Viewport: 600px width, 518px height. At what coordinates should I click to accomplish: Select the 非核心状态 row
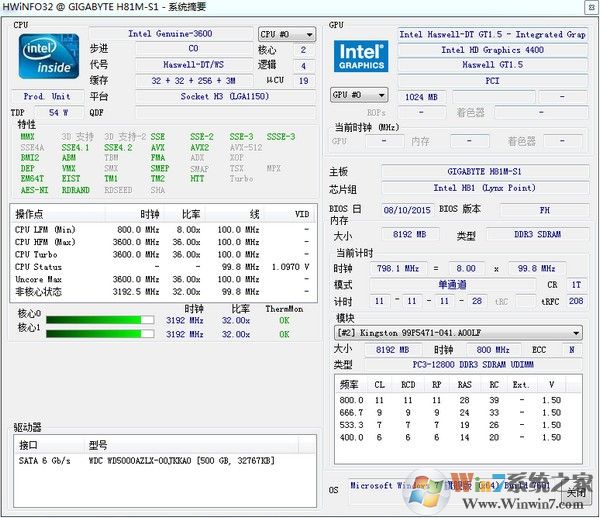coord(163,292)
